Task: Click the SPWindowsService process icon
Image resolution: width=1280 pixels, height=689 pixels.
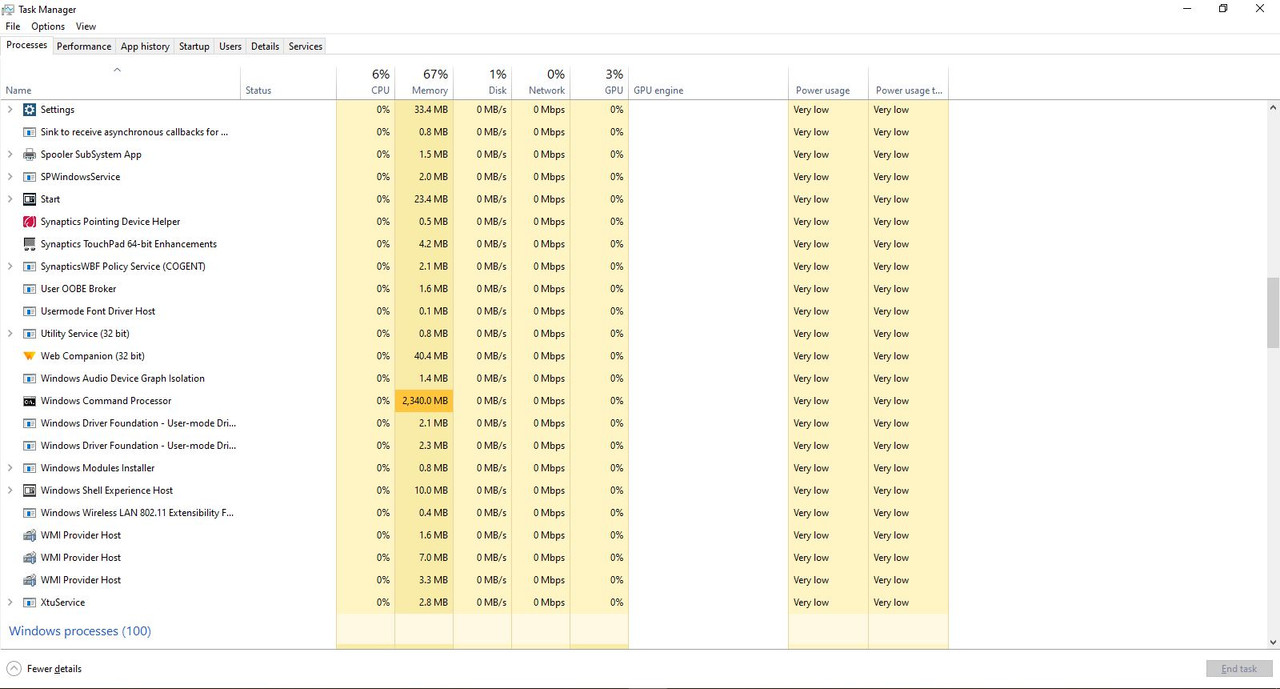Action: coord(29,177)
